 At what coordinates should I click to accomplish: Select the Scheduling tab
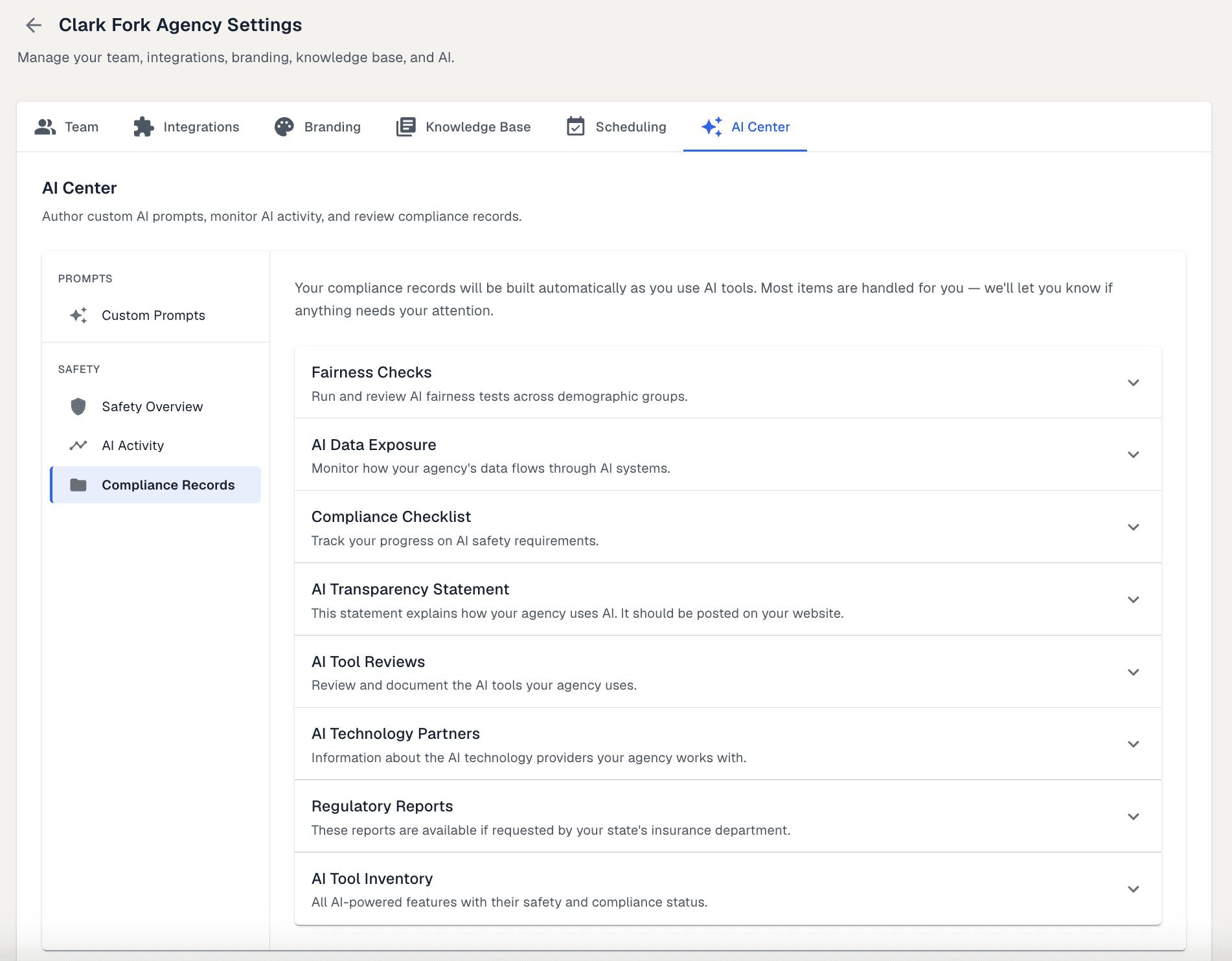(x=616, y=127)
